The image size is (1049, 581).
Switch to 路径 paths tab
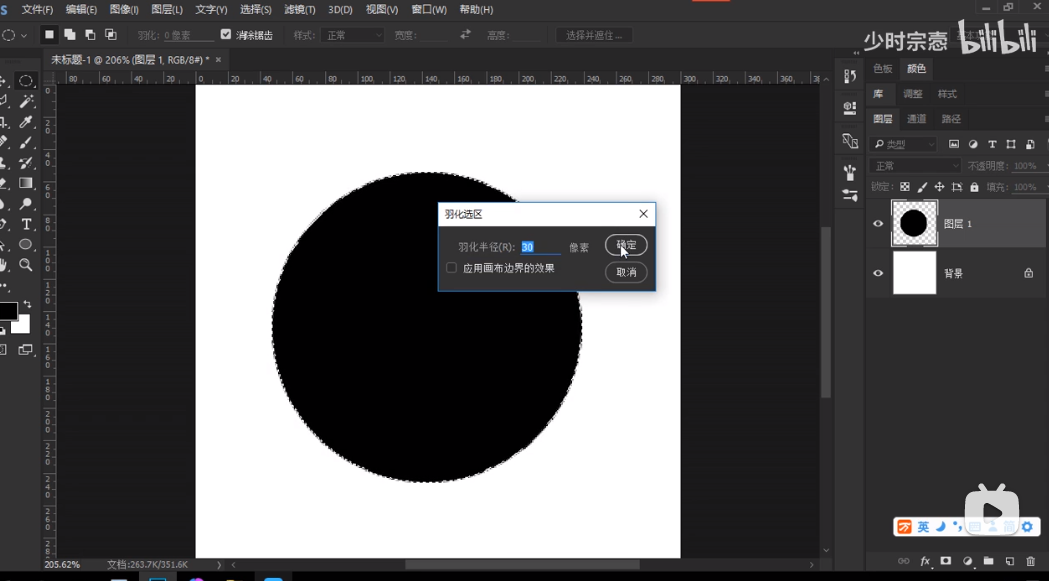(951, 119)
